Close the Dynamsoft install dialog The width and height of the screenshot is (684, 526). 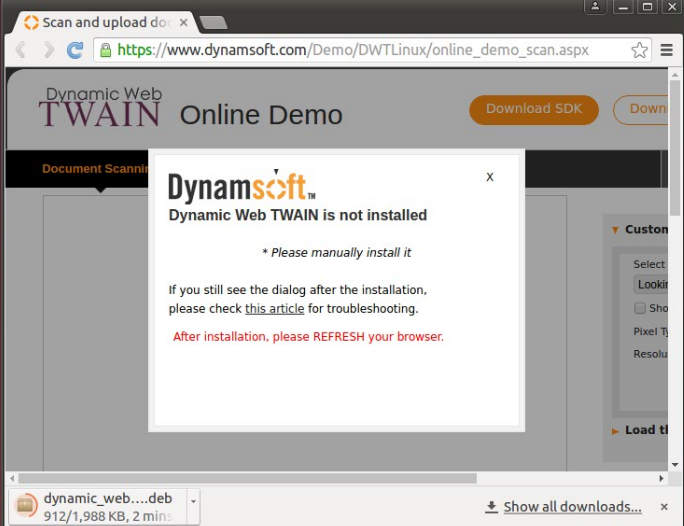[490, 177]
